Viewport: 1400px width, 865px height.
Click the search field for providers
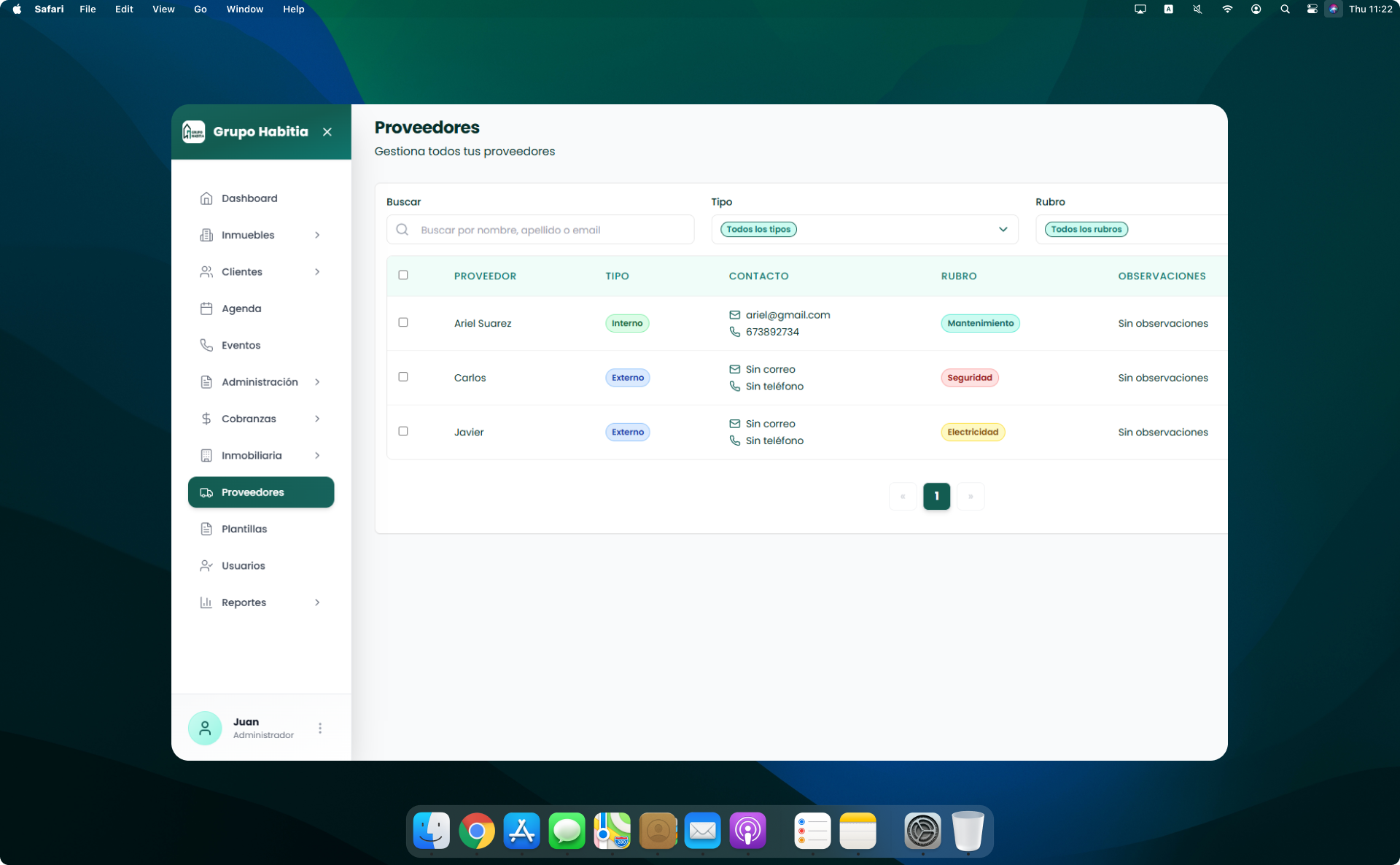540,230
